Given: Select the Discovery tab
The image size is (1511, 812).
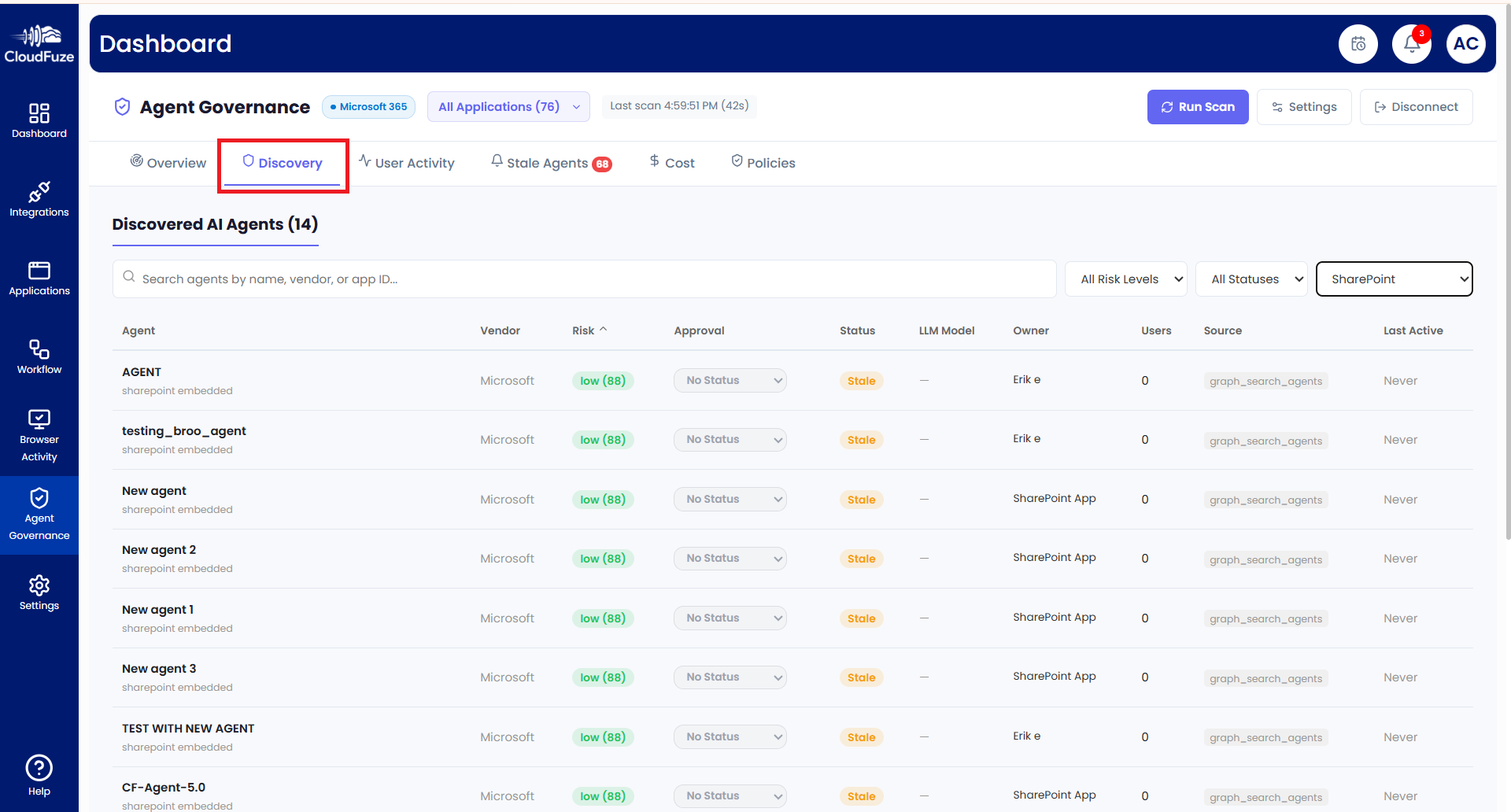Looking at the screenshot, I should pyautogui.click(x=283, y=162).
